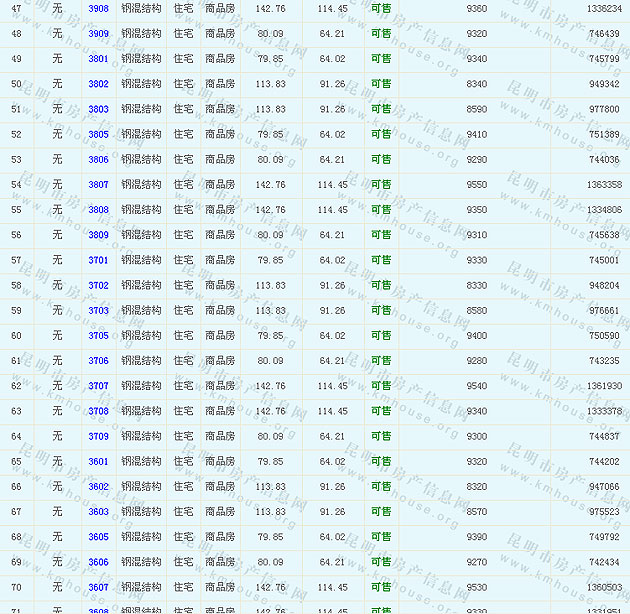This screenshot has height=614, width=630.
Task: Click total price 1363358 cell
Action: [x=603, y=184]
